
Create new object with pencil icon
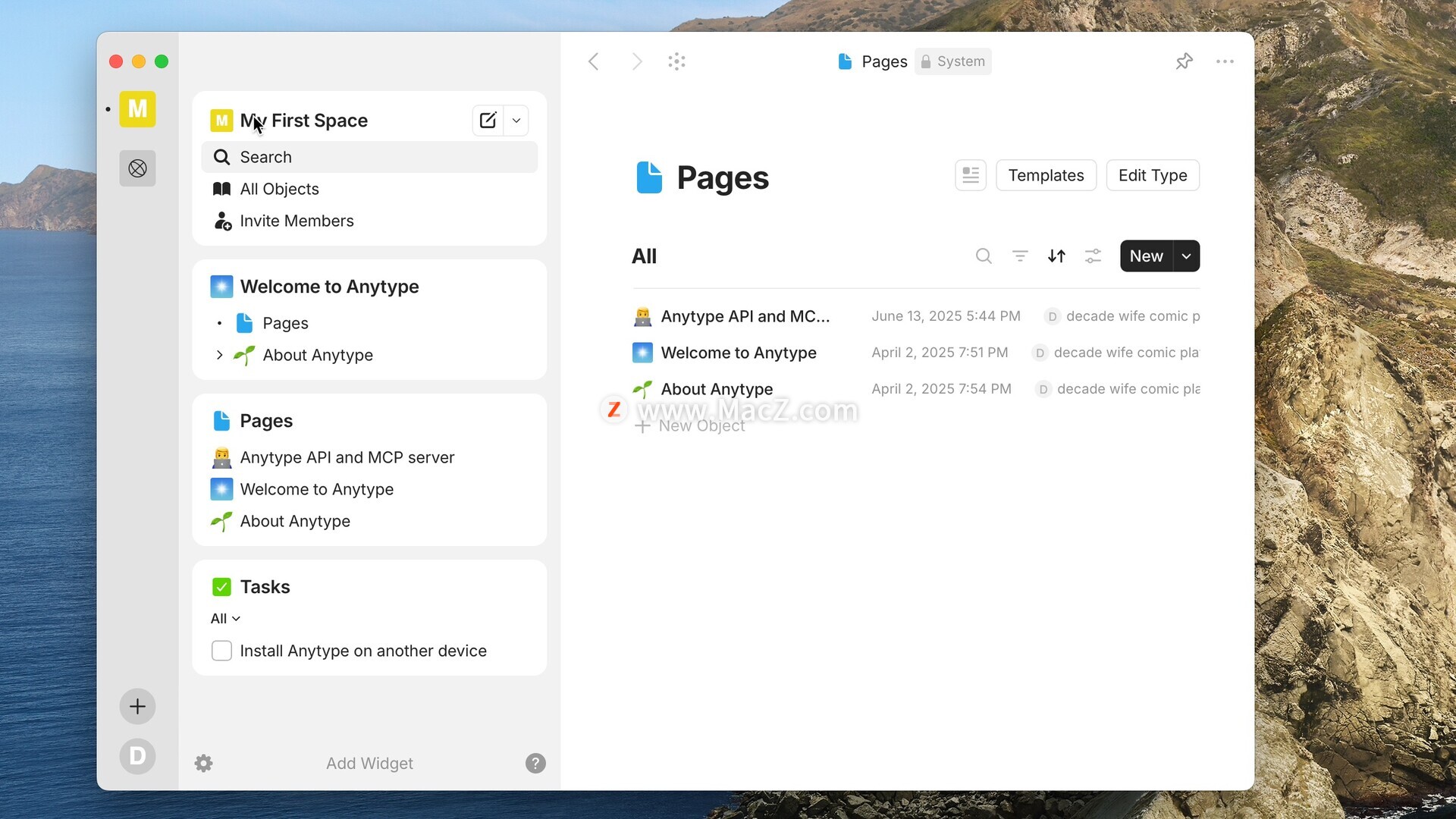488,121
